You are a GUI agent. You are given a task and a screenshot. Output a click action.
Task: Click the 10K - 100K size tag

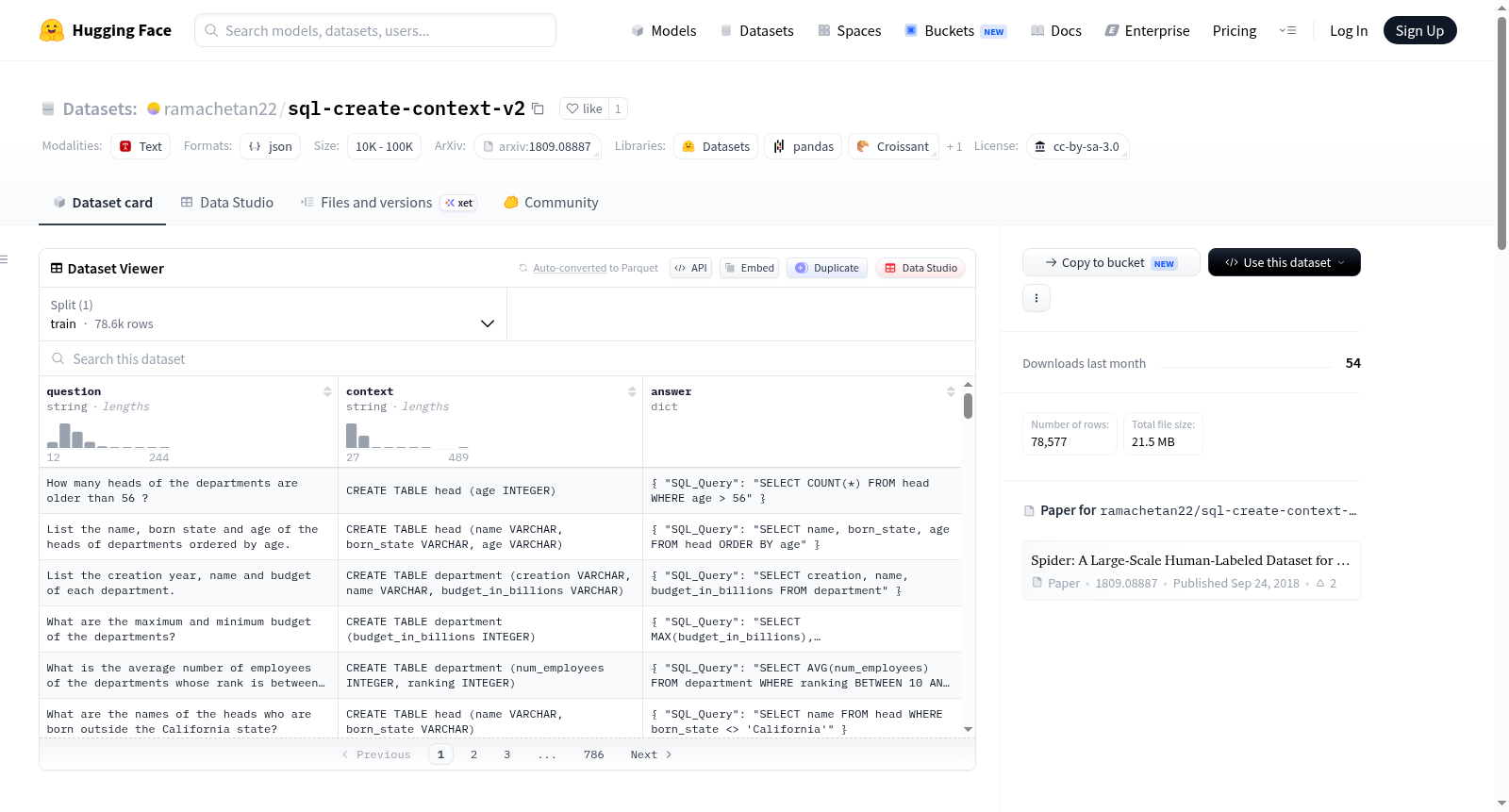click(x=384, y=146)
